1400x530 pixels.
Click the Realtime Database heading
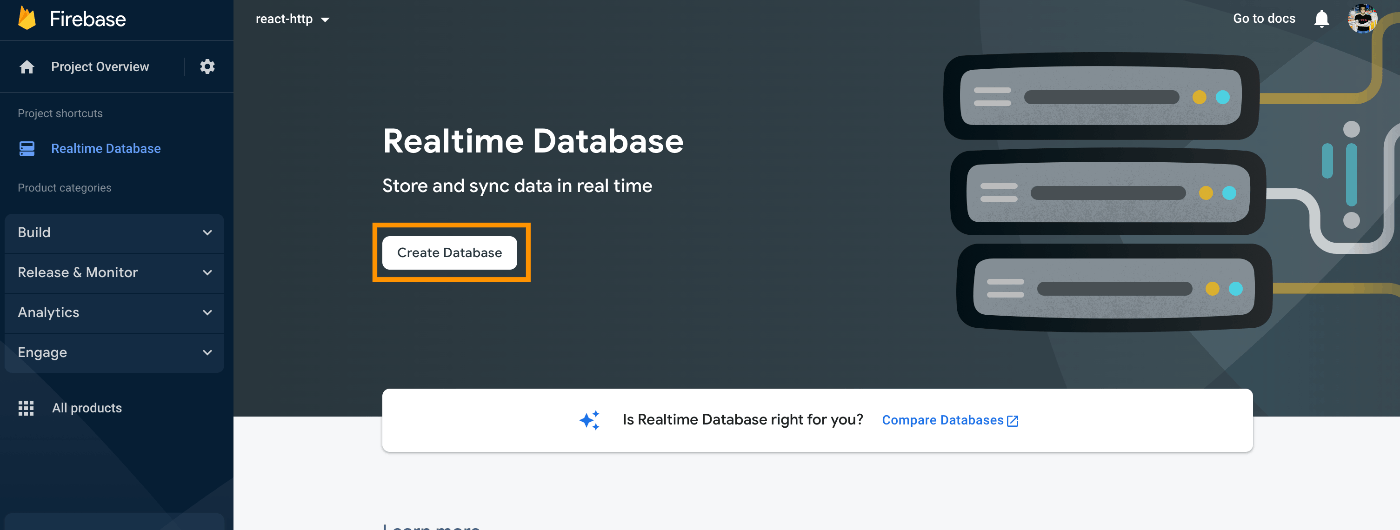[533, 141]
